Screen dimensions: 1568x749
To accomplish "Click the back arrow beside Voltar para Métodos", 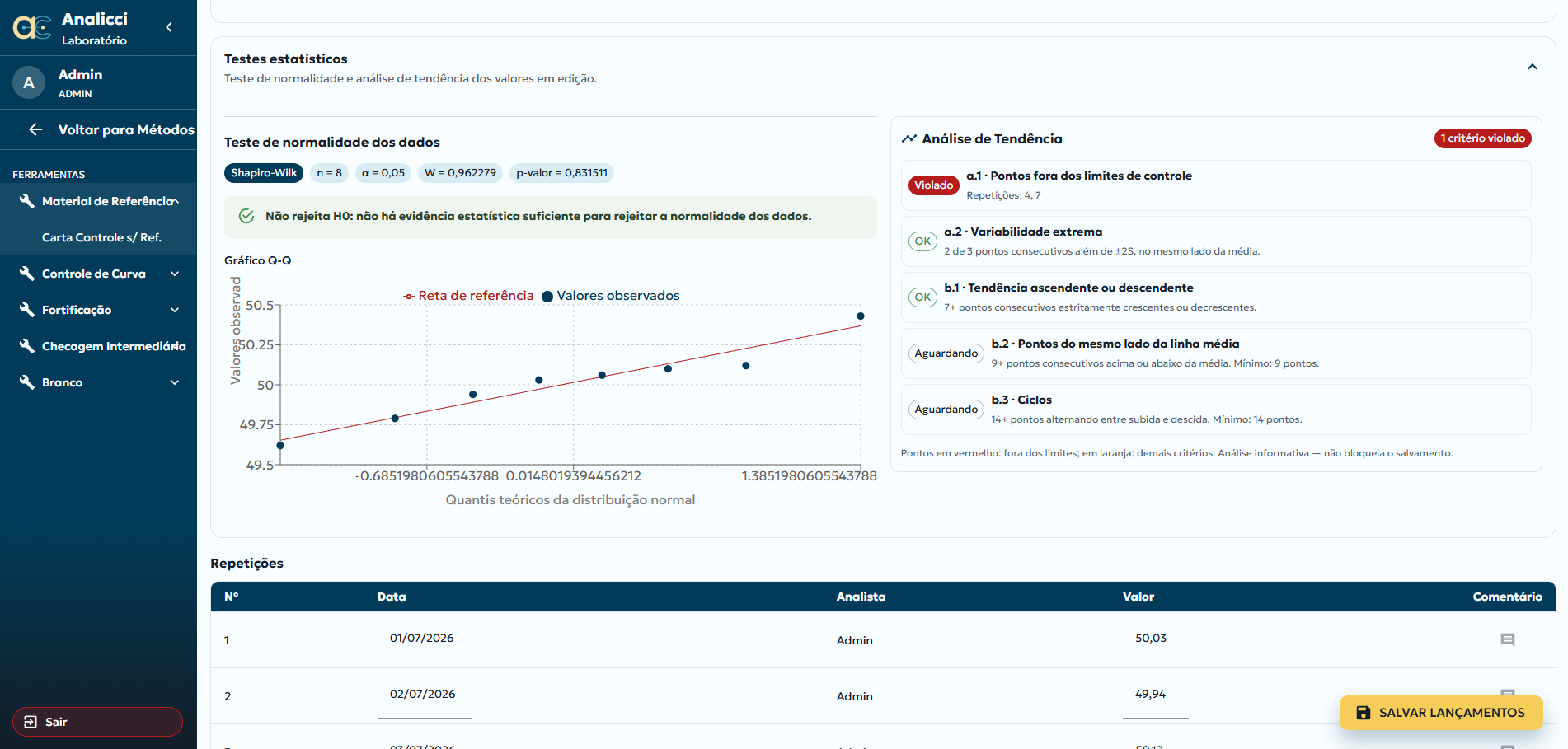I will [35, 129].
